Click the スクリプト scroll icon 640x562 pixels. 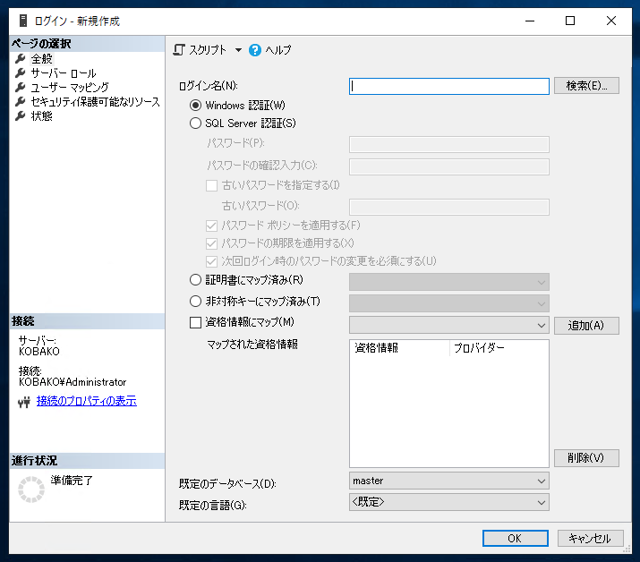[x=179, y=50]
